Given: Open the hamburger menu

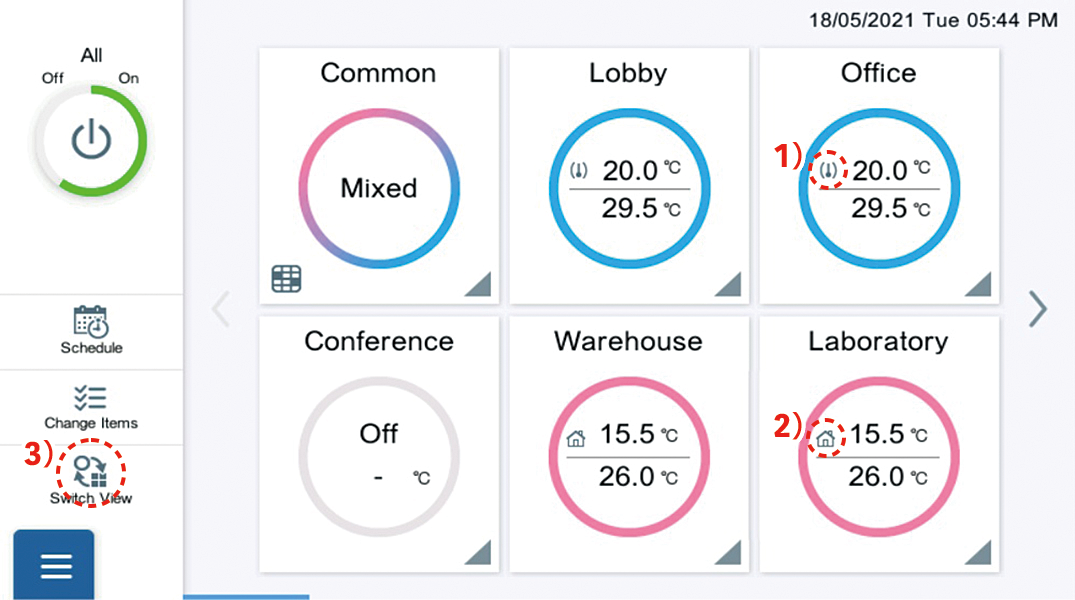Looking at the screenshot, I should pos(54,564).
